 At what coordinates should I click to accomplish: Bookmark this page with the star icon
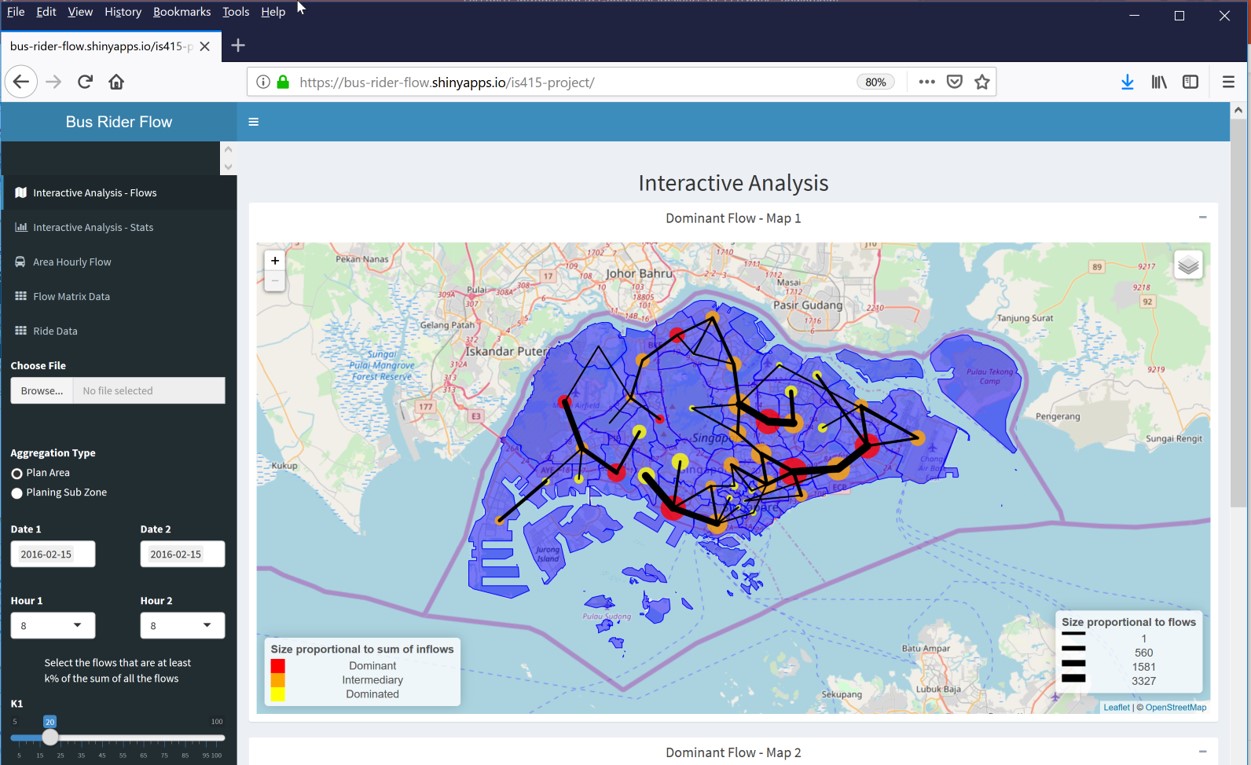tap(982, 82)
